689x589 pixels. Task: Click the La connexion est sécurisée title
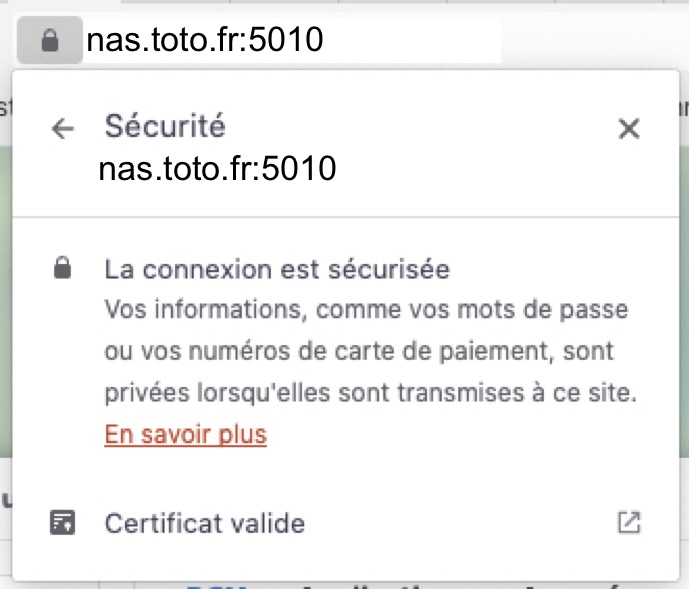coord(277,269)
